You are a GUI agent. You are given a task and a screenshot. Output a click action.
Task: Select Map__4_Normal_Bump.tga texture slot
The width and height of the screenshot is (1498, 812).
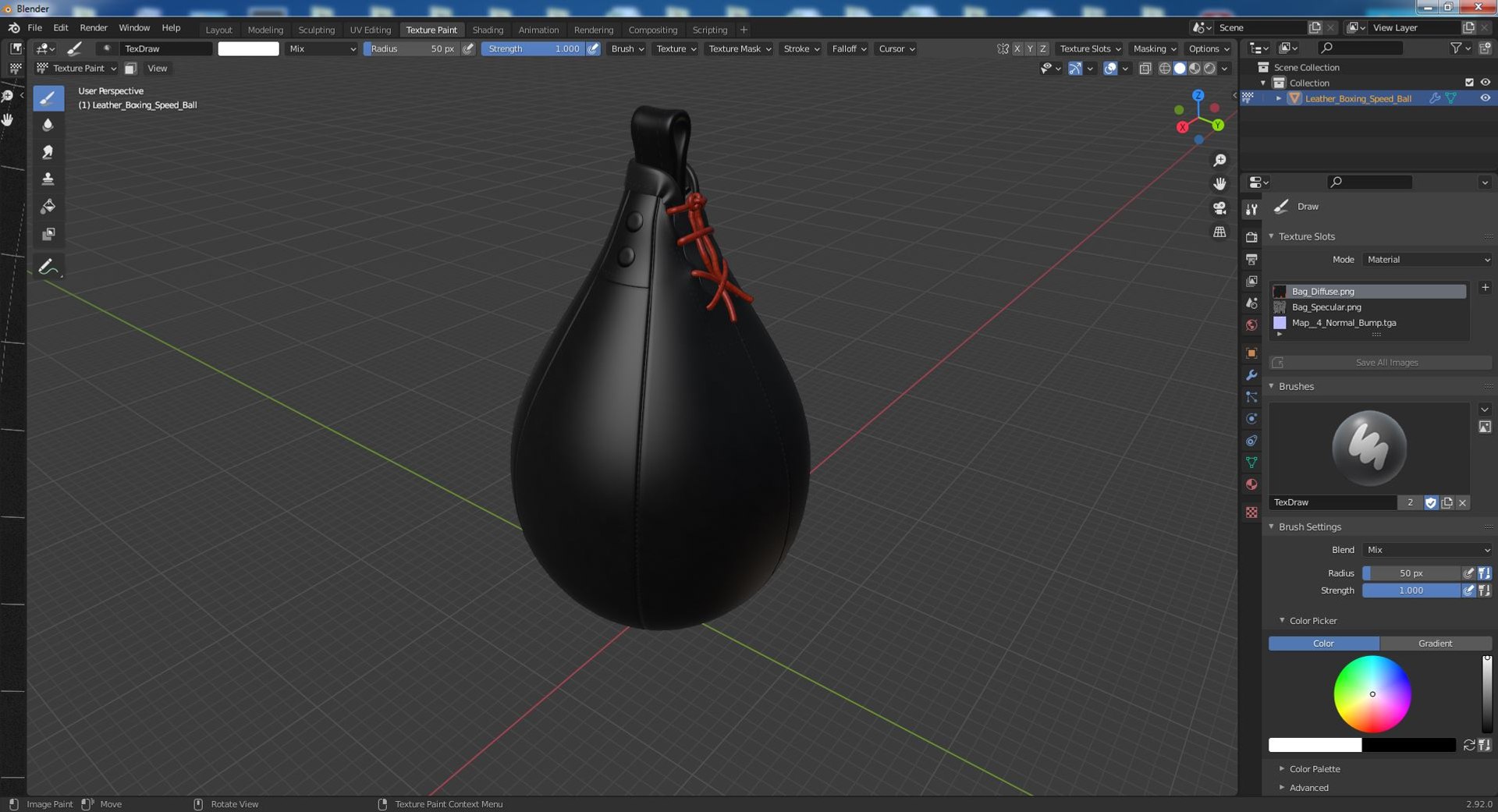[x=1368, y=323]
